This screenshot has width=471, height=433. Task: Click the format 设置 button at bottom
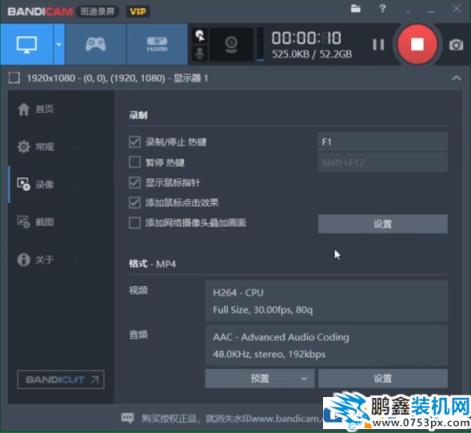pos(383,379)
